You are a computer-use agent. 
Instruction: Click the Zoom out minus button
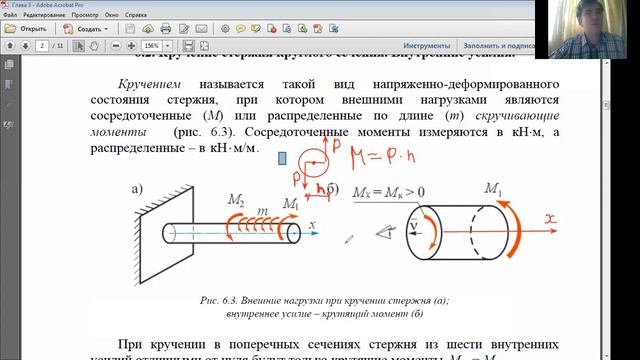point(116,46)
